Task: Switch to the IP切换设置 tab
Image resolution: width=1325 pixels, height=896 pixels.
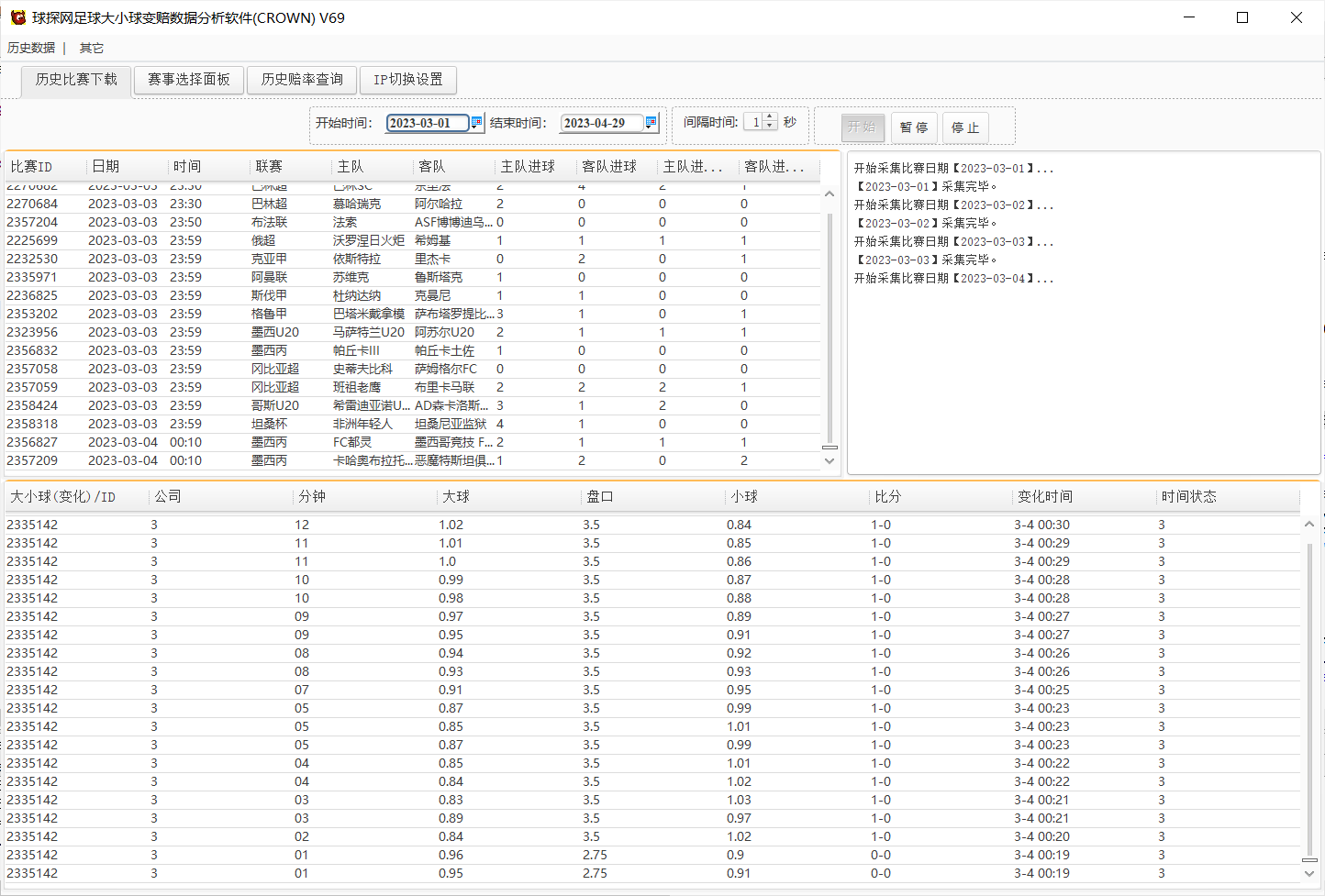Action: coord(408,80)
